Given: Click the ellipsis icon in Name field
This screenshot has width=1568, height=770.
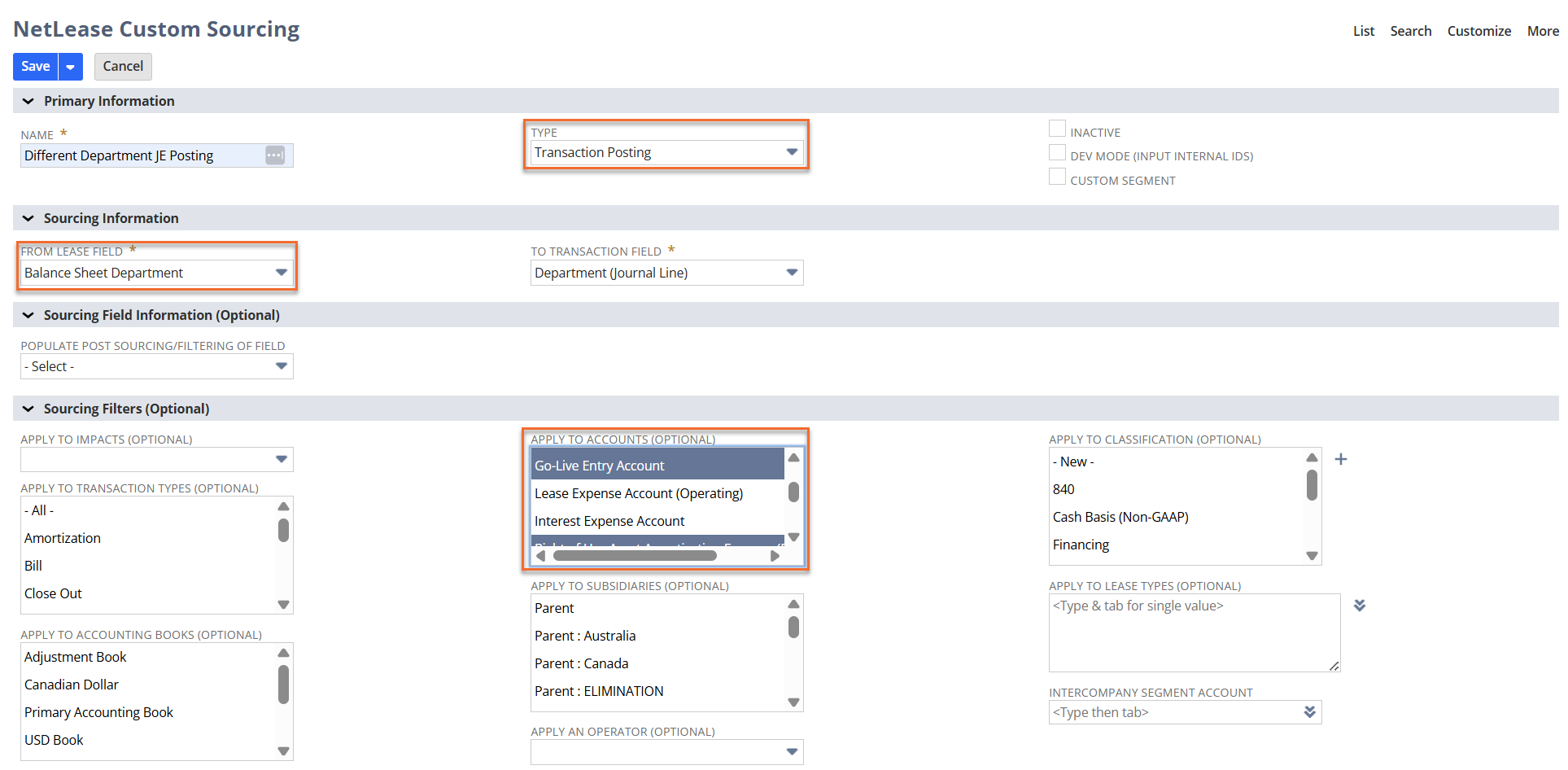Looking at the screenshot, I should pos(275,155).
